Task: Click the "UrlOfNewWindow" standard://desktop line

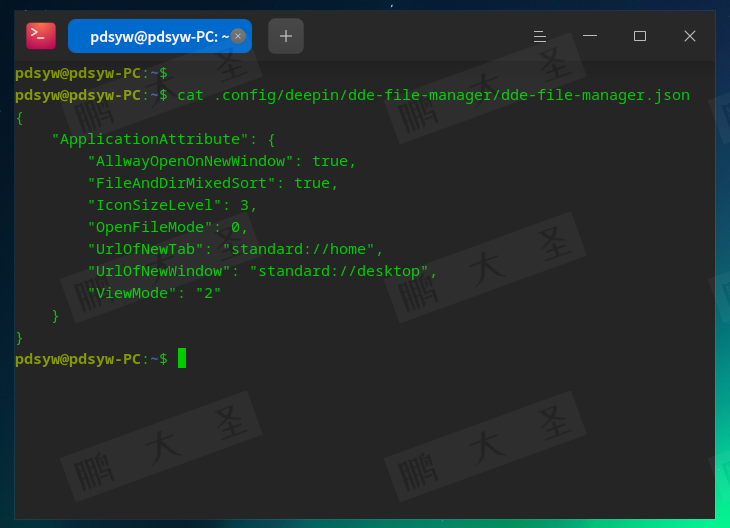Action: point(262,271)
